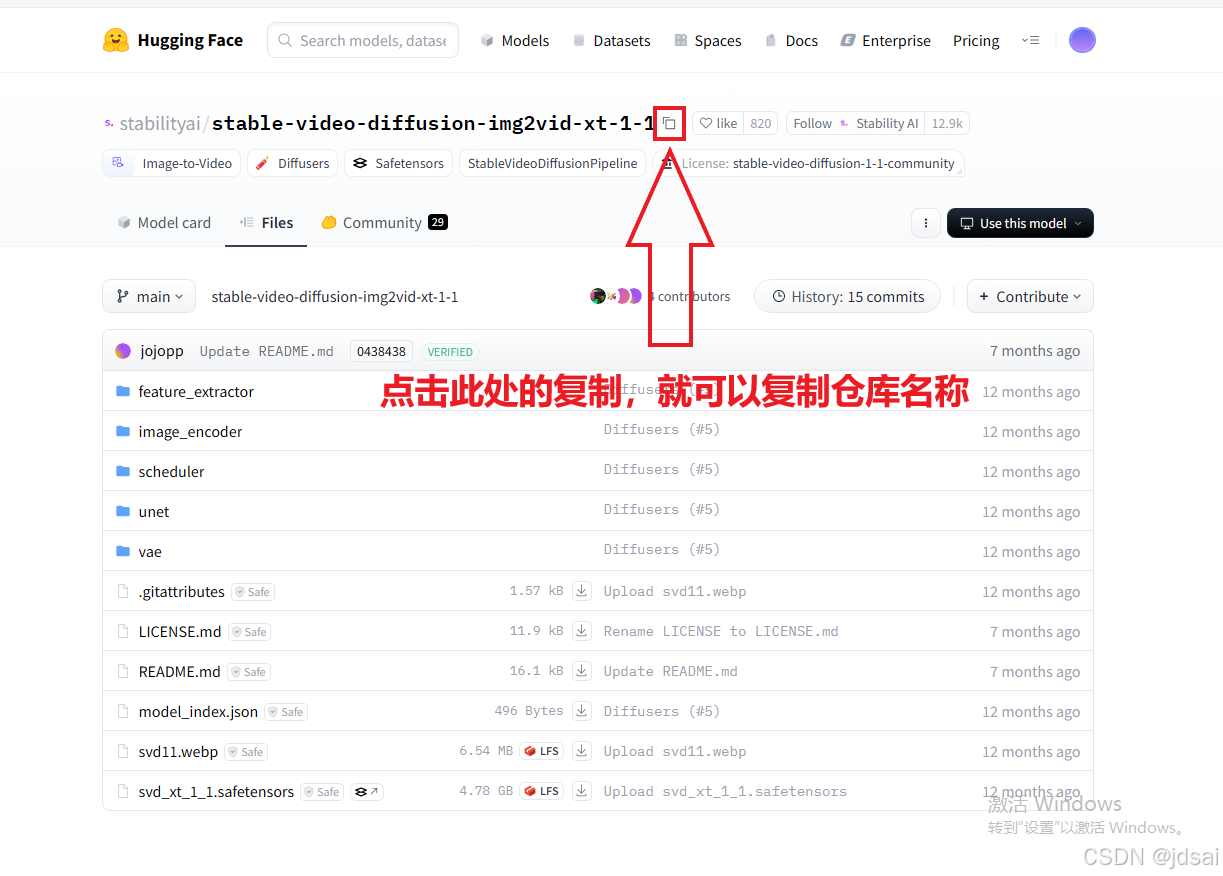
Task: Click jojopp contributor avatar in commit row
Action: 123,351
